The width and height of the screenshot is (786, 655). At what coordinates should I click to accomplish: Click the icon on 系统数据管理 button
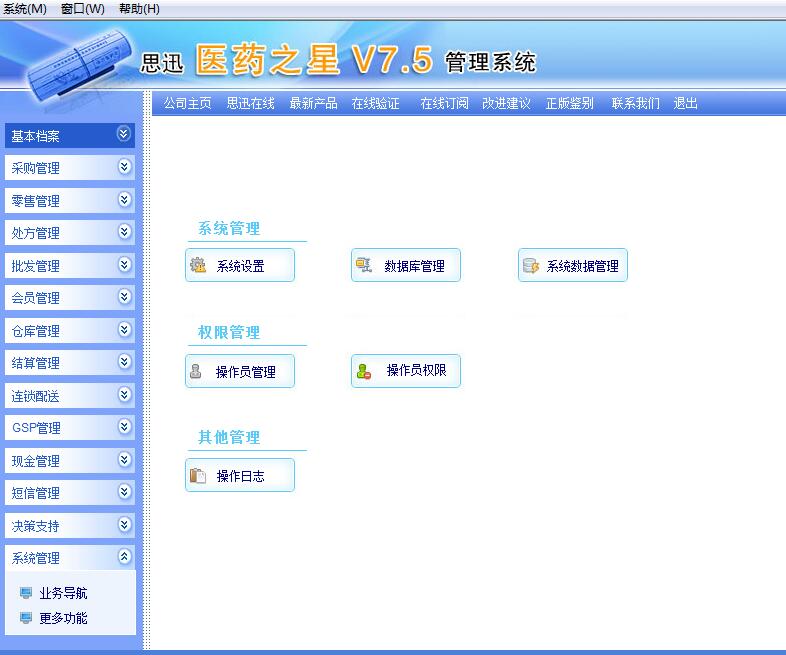point(530,265)
